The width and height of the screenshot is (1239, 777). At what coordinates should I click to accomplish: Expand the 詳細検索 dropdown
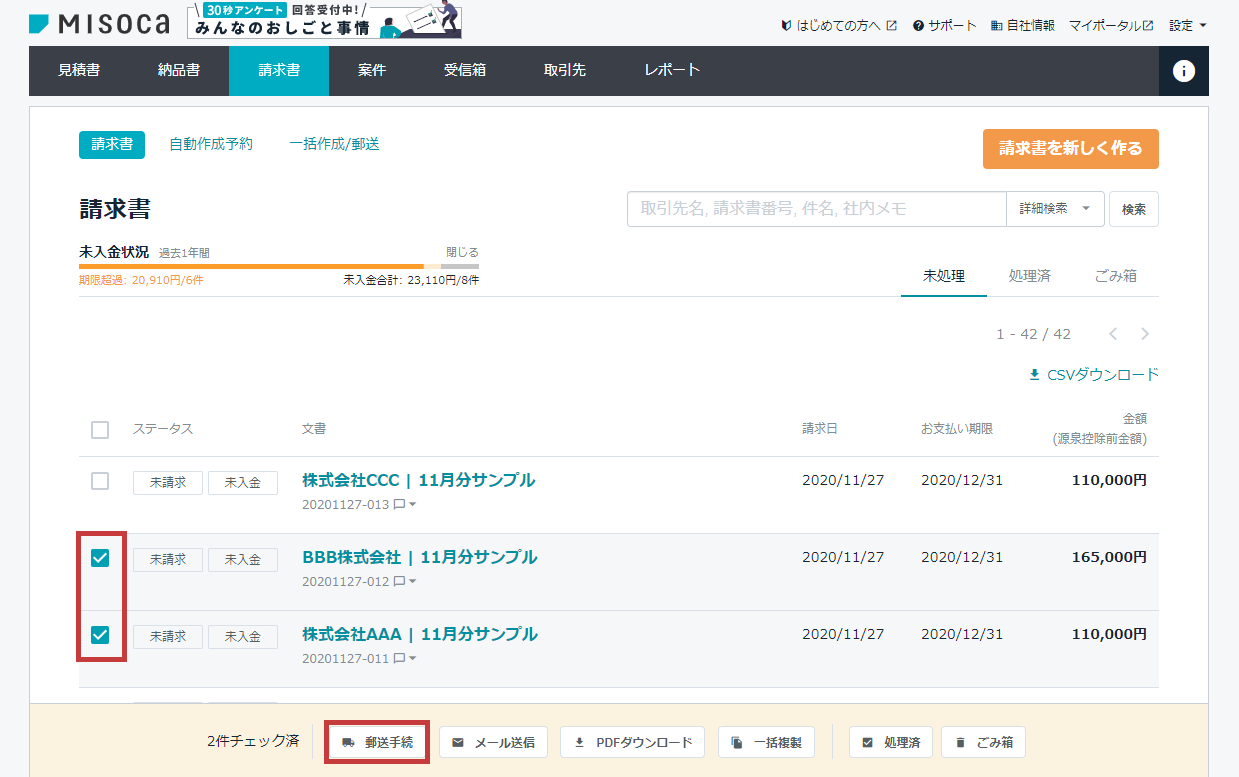tap(1055, 209)
